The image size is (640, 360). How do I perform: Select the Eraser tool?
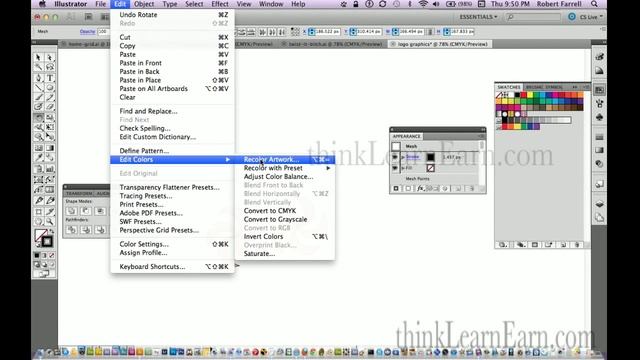click(x=49, y=107)
